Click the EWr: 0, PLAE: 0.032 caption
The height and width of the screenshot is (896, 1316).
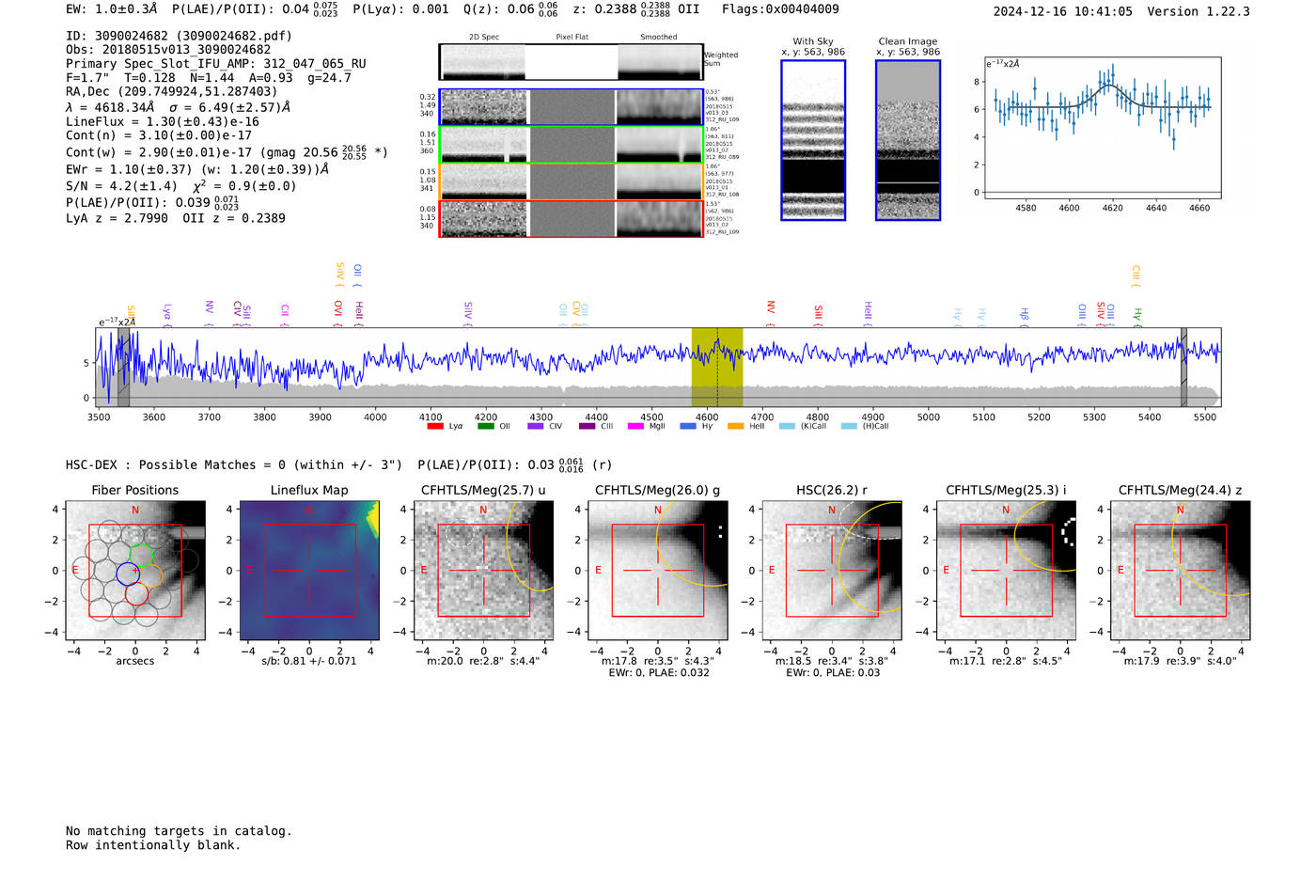(658, 673)
